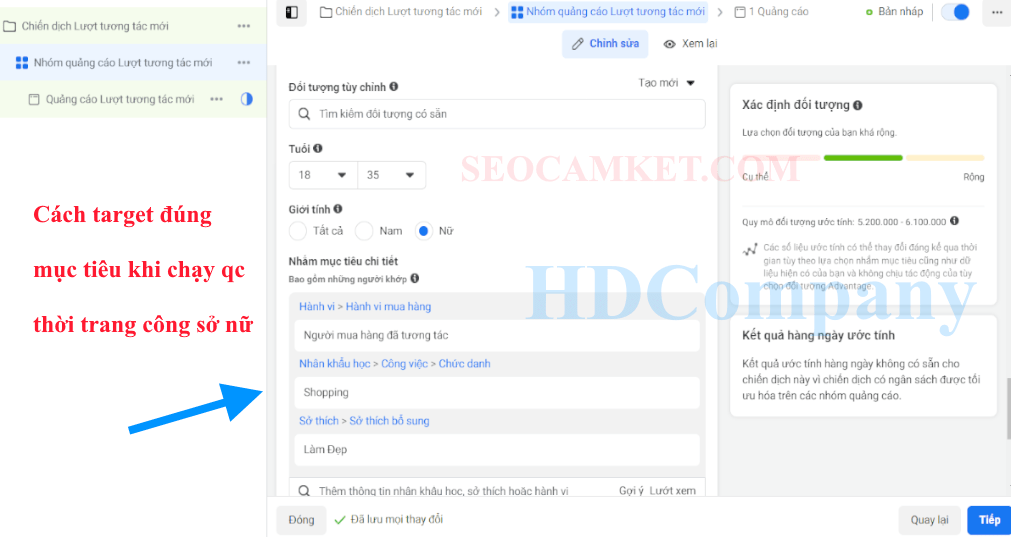Click Gợi ý link in targeting field
This screenshot has height=537, width=1011.
click(631, 491)
